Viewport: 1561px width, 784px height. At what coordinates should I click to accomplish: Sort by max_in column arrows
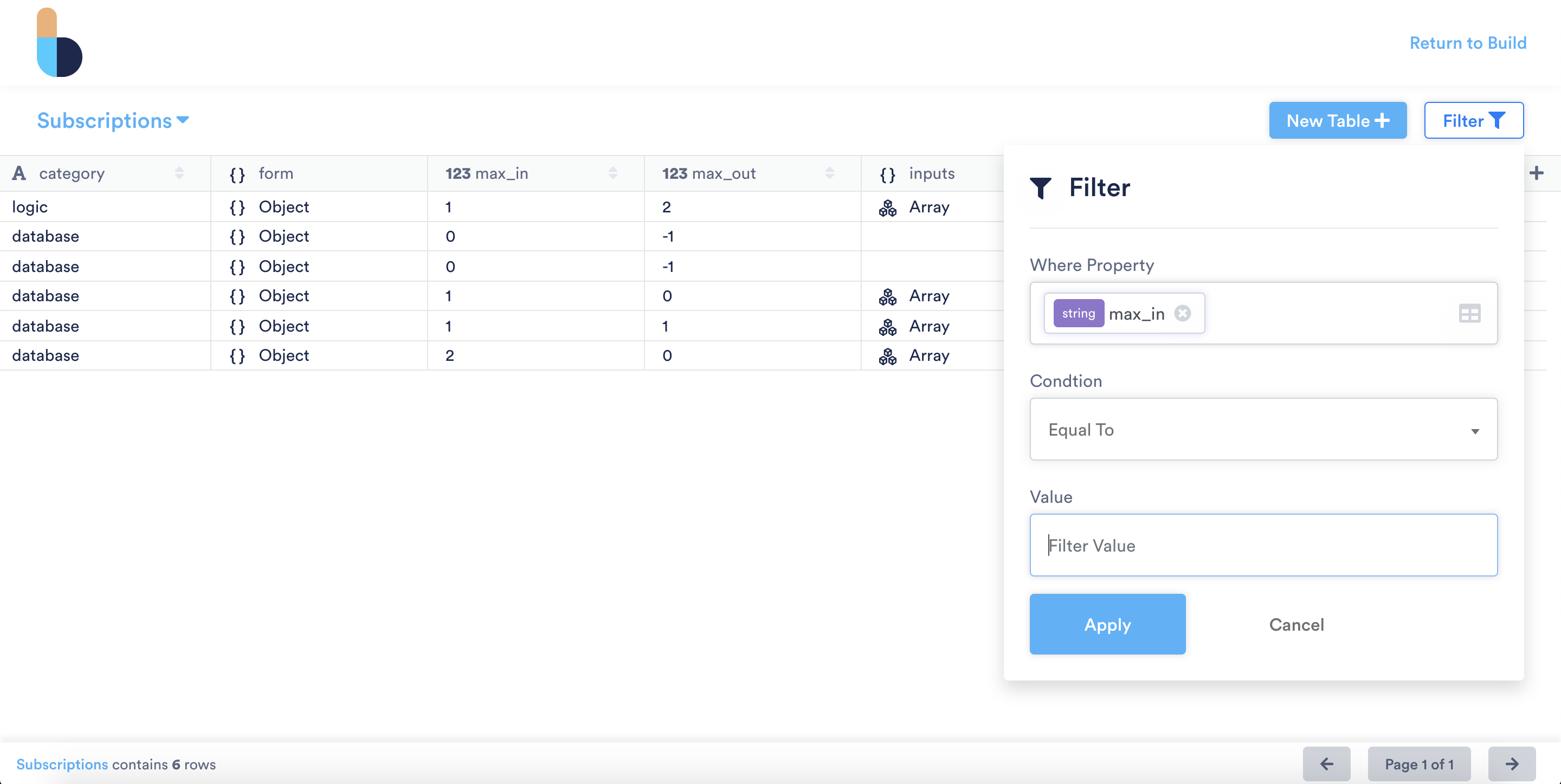(612, 173)
